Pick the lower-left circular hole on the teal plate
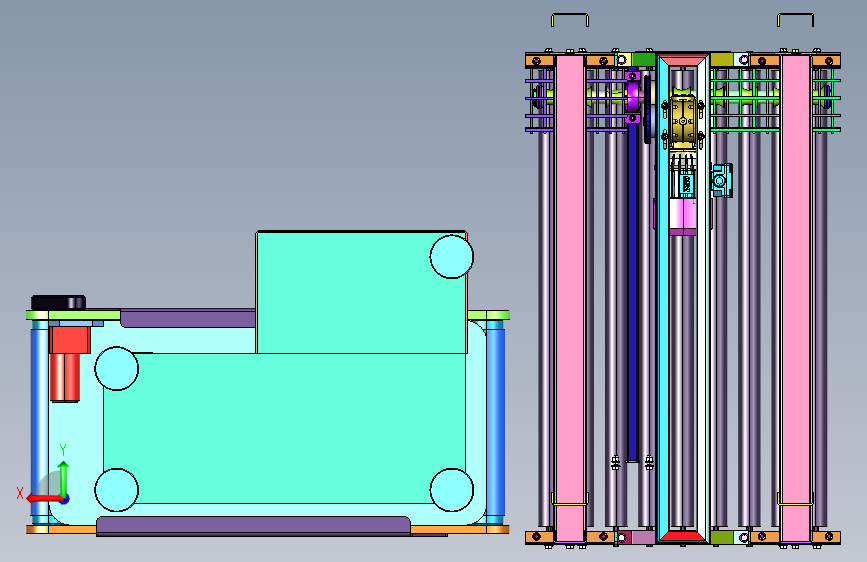 click(116, 490)
